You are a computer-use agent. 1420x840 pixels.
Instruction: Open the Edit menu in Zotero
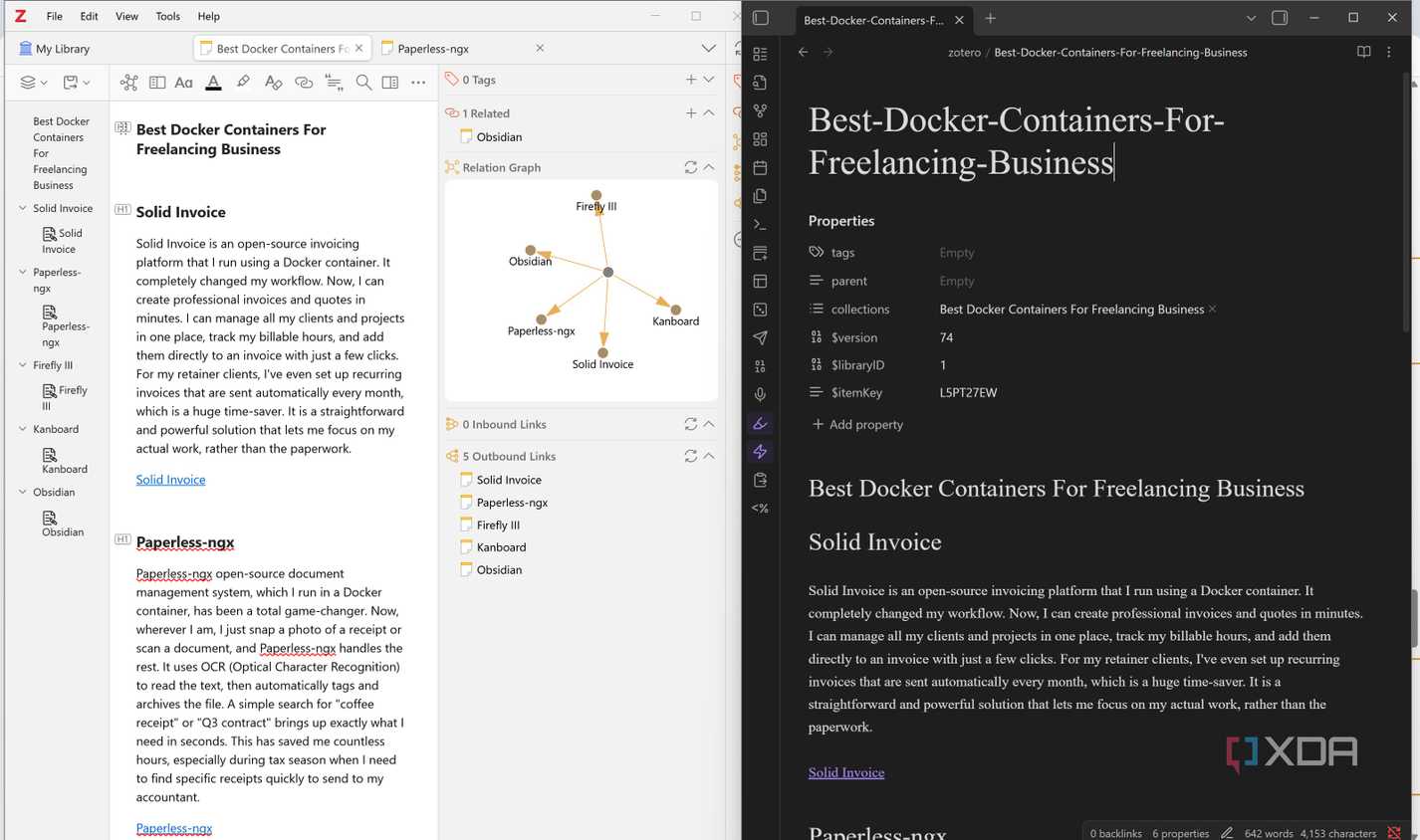[x=89, y=16]
